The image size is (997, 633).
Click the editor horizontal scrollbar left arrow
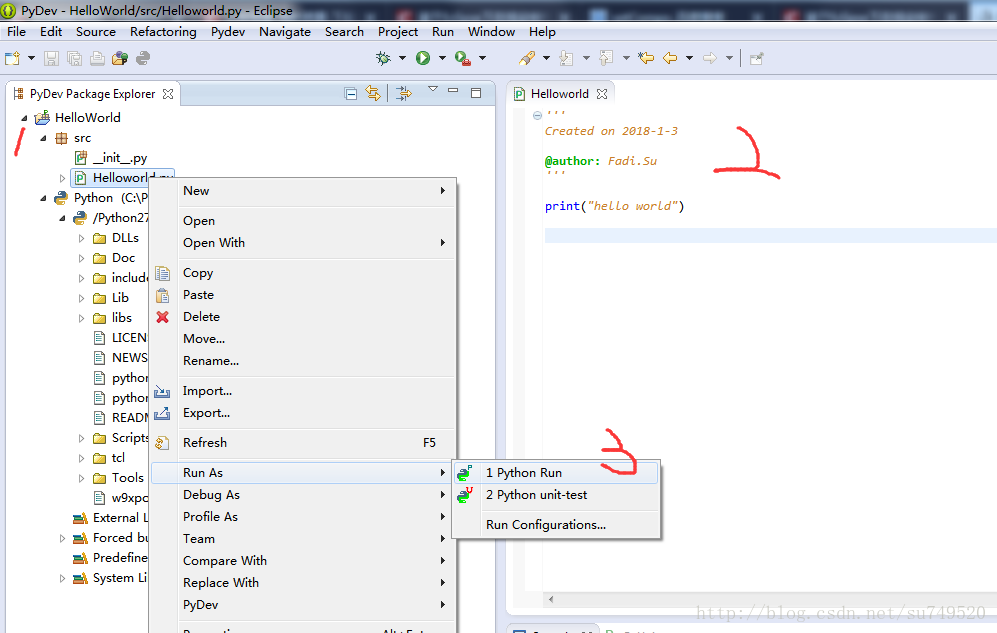point(551,599)
